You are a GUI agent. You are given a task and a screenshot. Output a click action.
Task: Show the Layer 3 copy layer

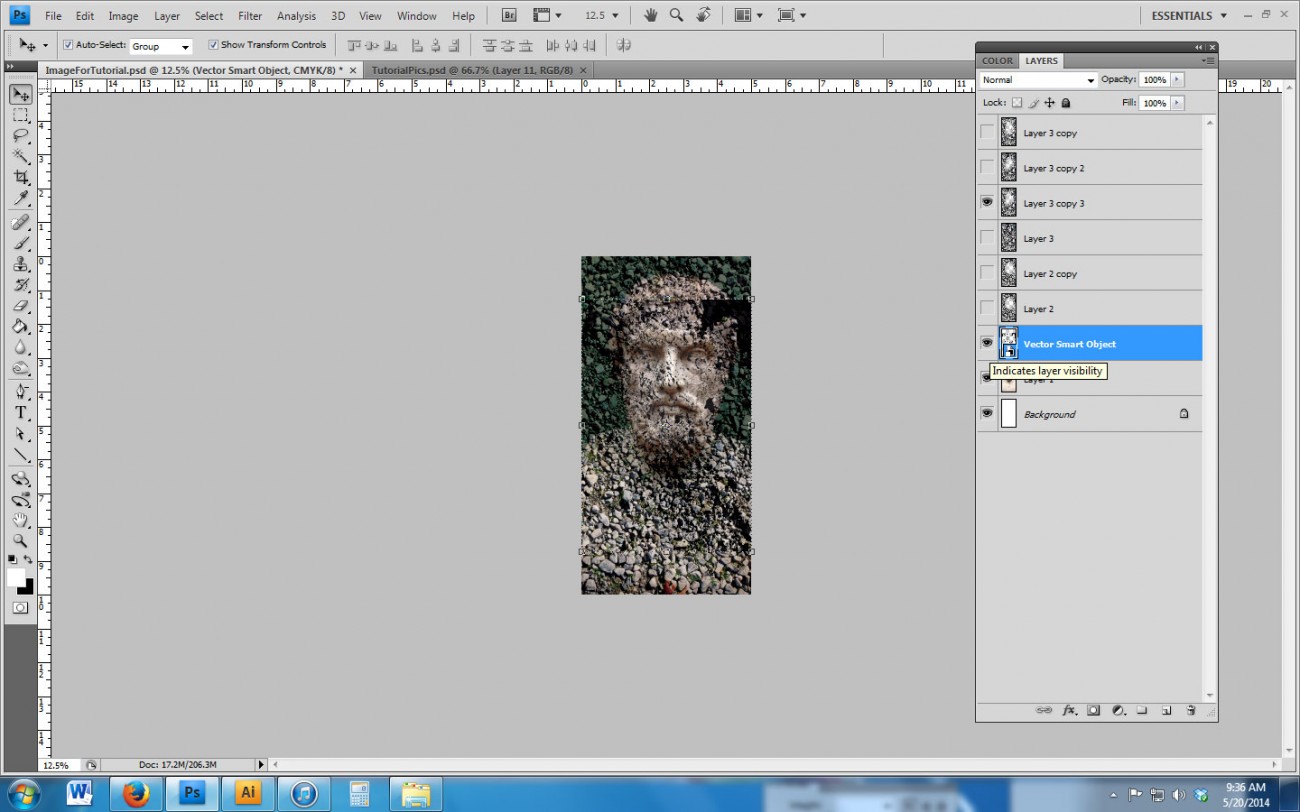(987, 132)
